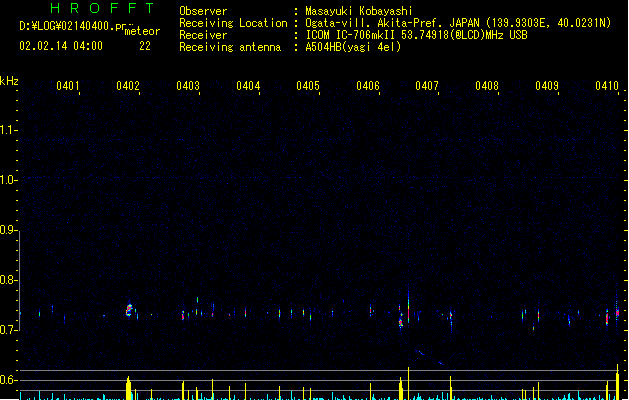
Task: Click the meteor echo cluster near 0410
Action: 617,311
